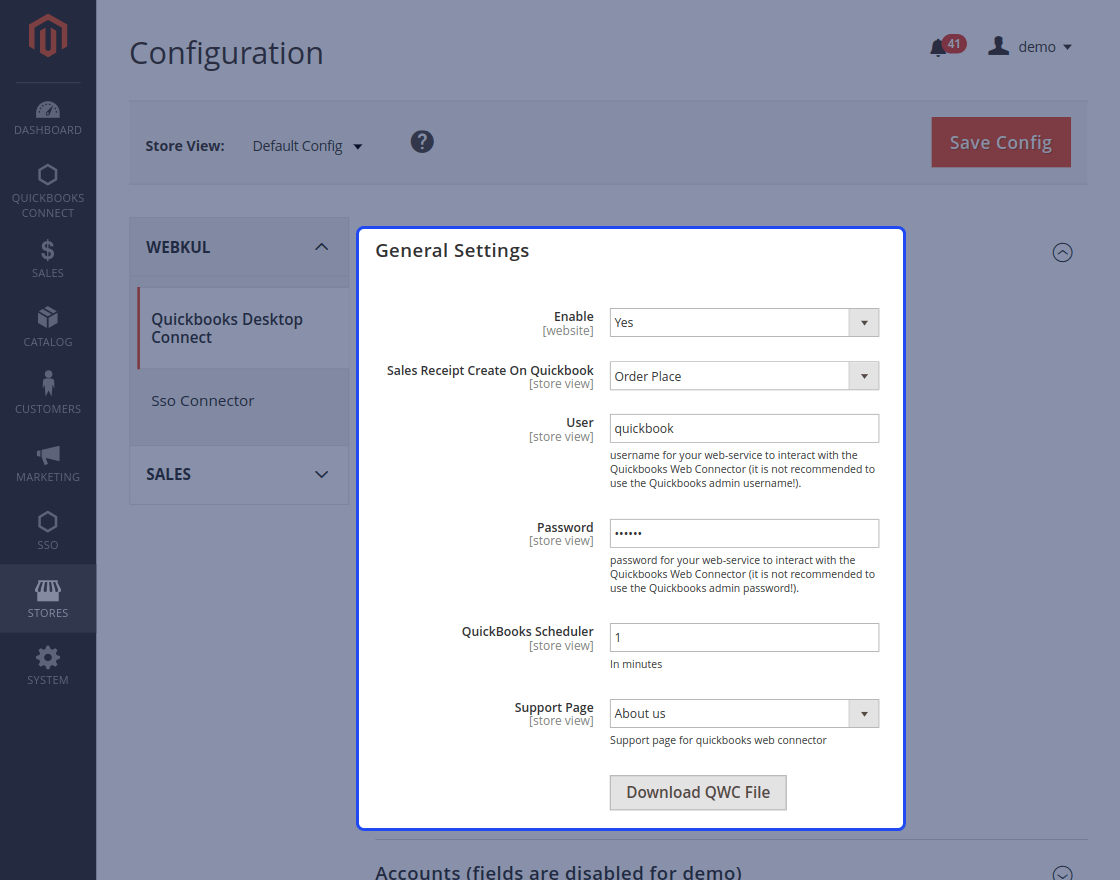Open the demo account menu arrow
The image size is (1120, 880).
[1068, 47]
